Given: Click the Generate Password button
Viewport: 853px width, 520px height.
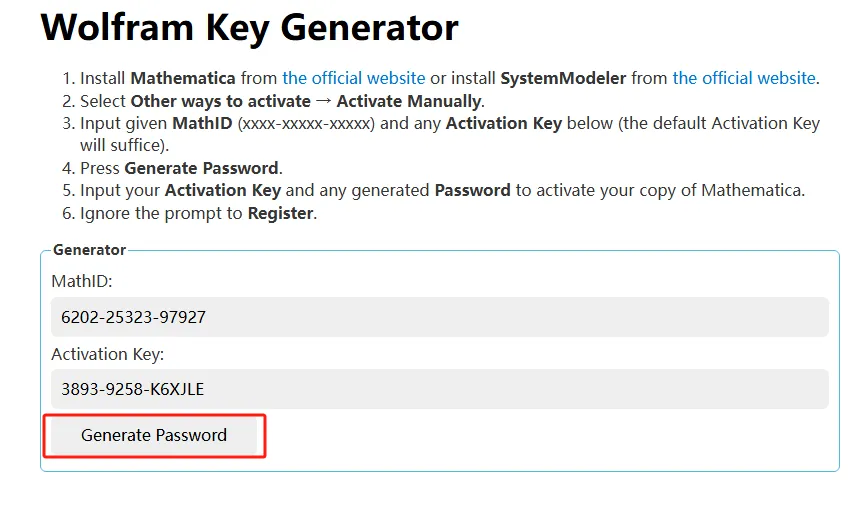Looking at the screenshot, I should pyautogui.click(x=154, y=436).
